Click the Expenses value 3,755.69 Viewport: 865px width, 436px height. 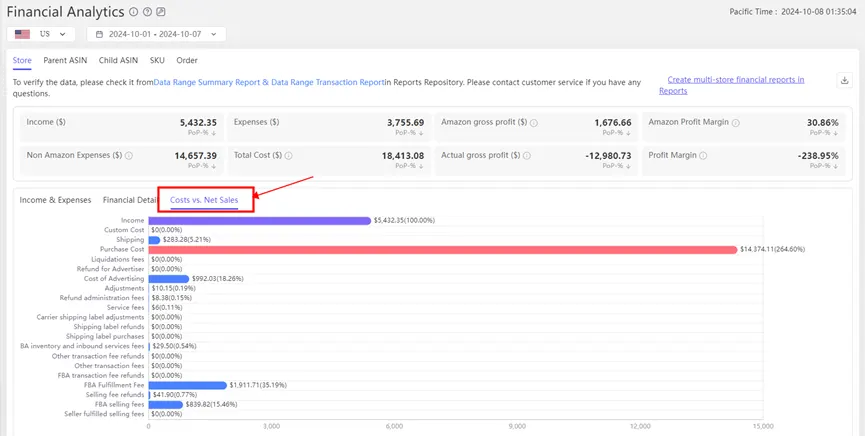click(x=405, y=123)
